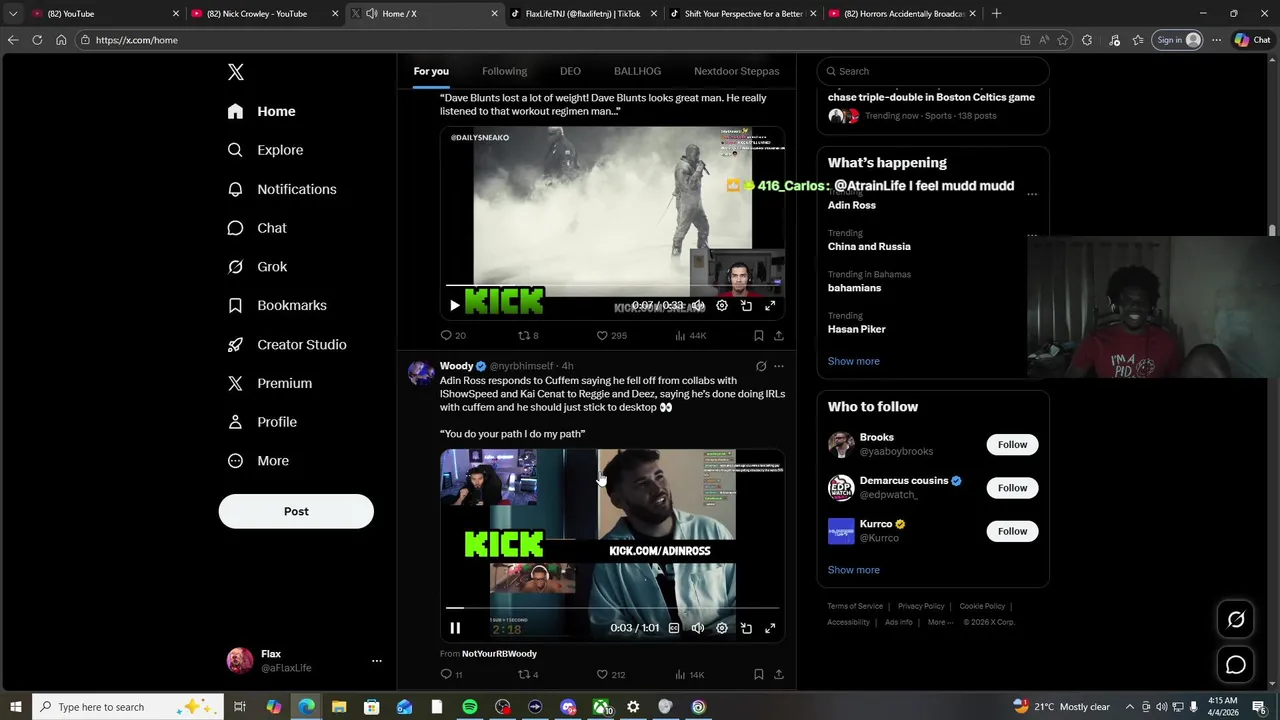Image resolution: width=1280 pixels, height=720 pixels.
Task: Click the Windows Start button
Action: [x=16, y=707]
